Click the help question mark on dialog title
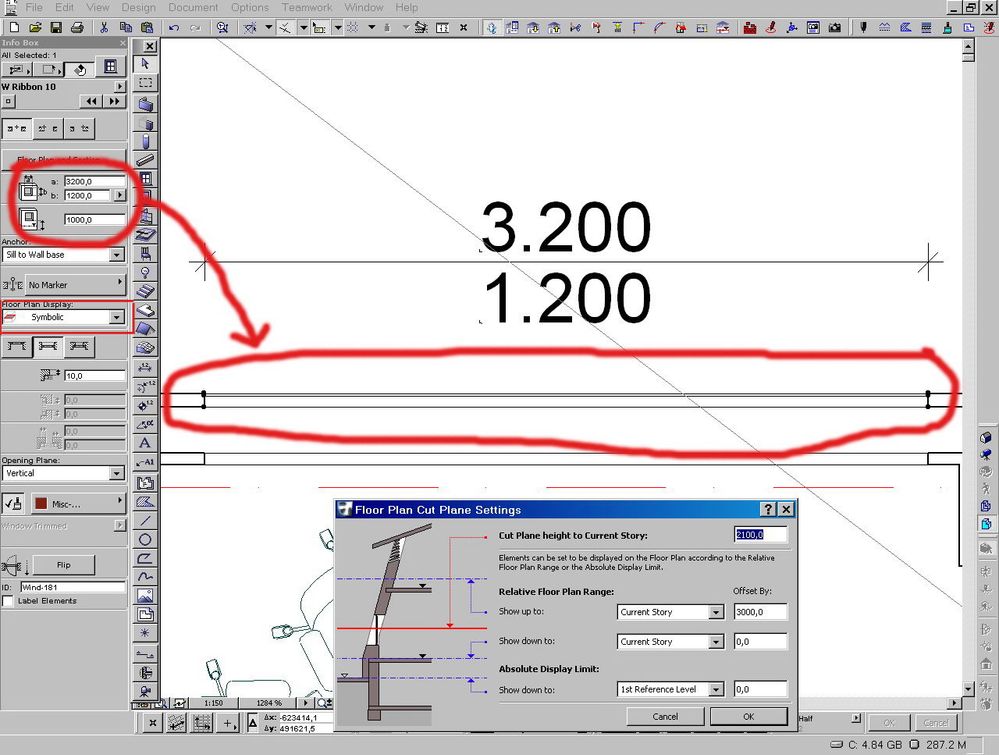Screen dimensions: 999x755 click(768, 509)
